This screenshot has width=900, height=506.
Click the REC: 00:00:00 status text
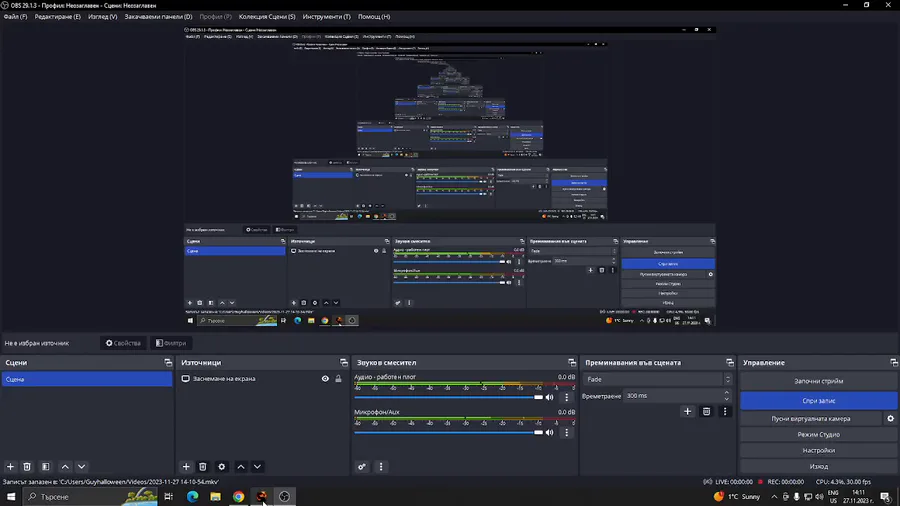click(x=786, y=482)
